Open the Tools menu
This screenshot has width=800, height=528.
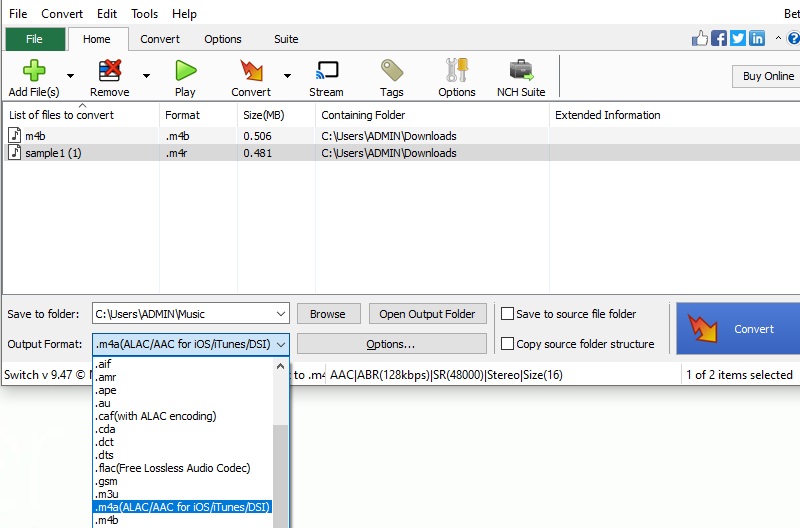145,14
